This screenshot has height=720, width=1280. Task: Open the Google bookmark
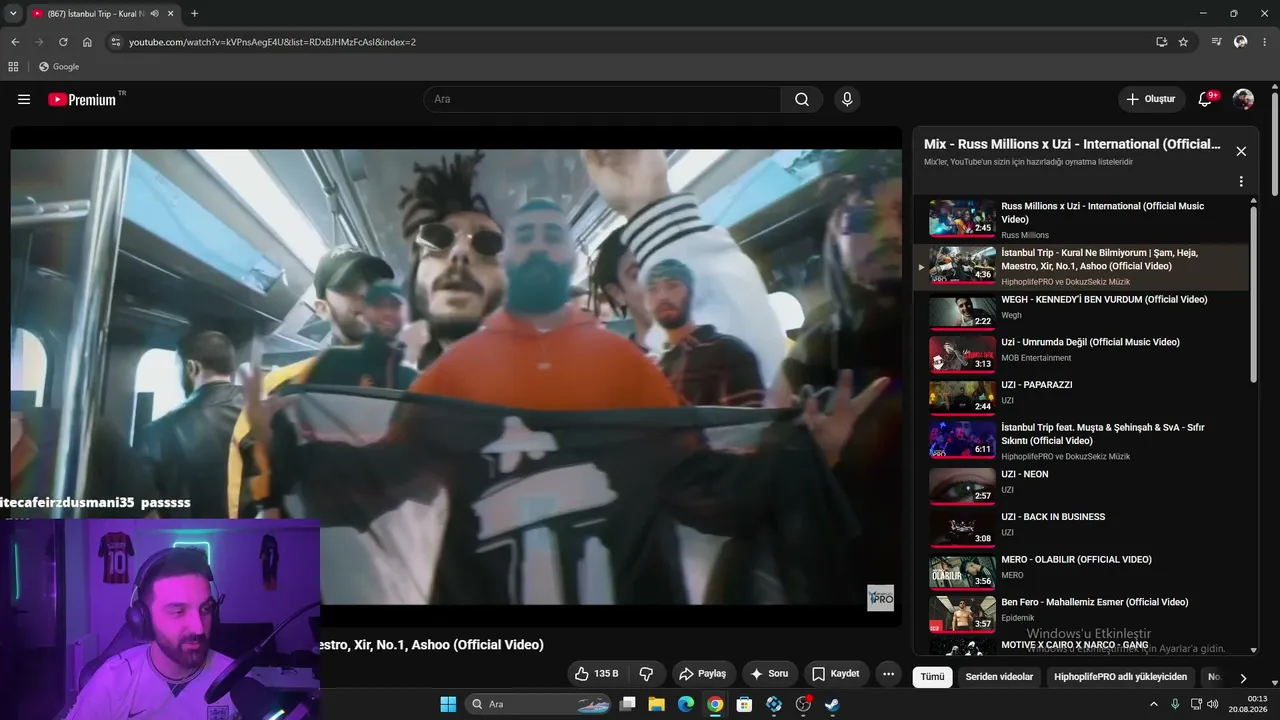coord(59,67)
